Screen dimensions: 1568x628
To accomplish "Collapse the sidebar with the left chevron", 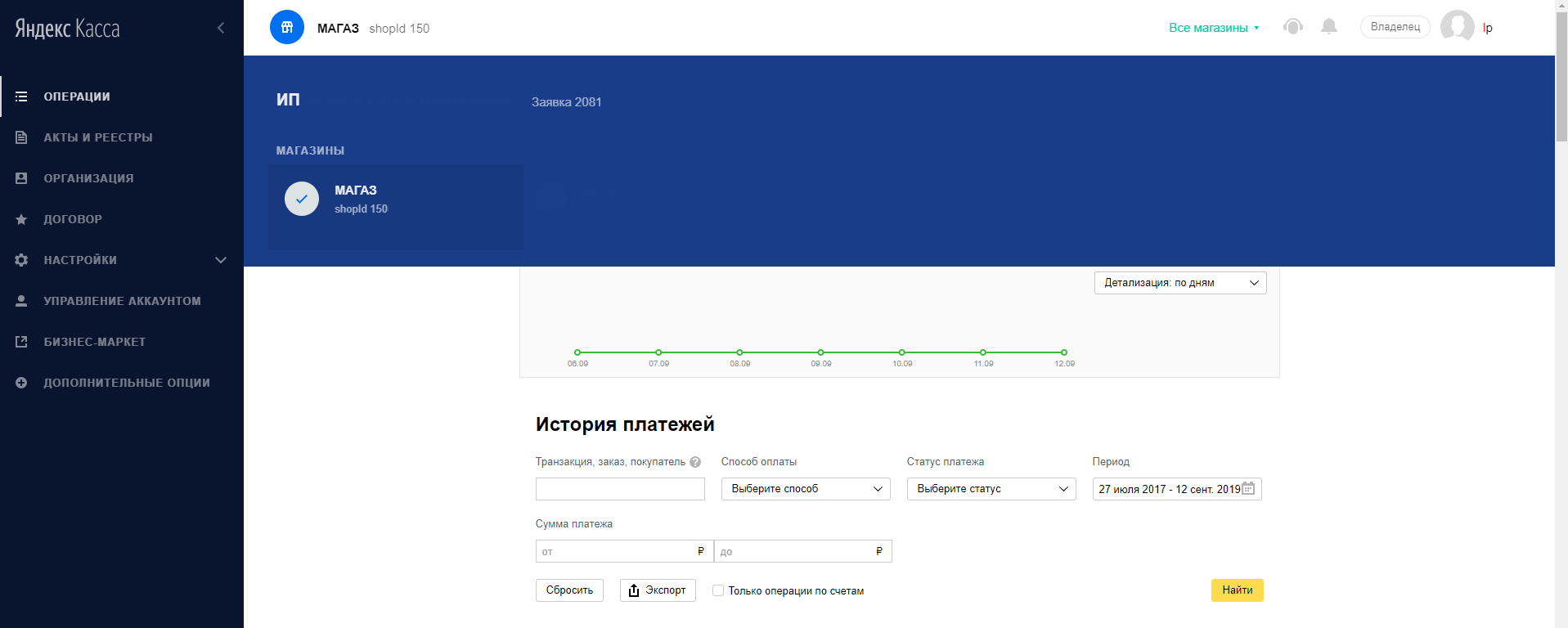I will point(221,28).
